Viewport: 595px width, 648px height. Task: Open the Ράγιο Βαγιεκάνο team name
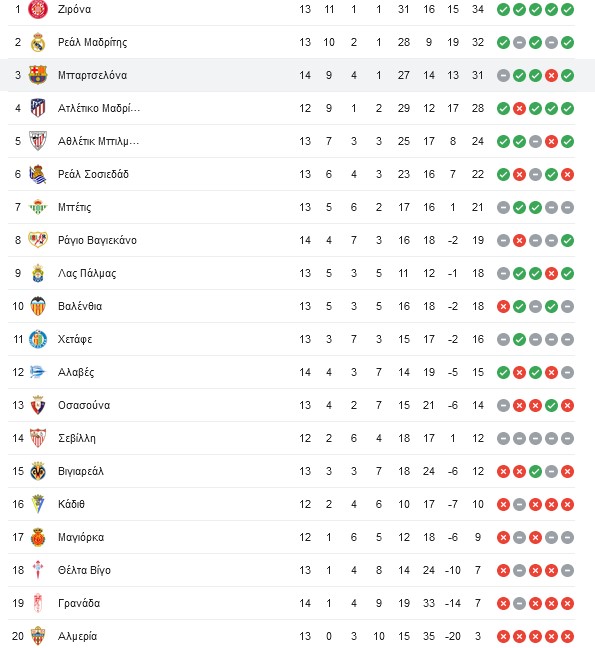(x=97, y=240)
